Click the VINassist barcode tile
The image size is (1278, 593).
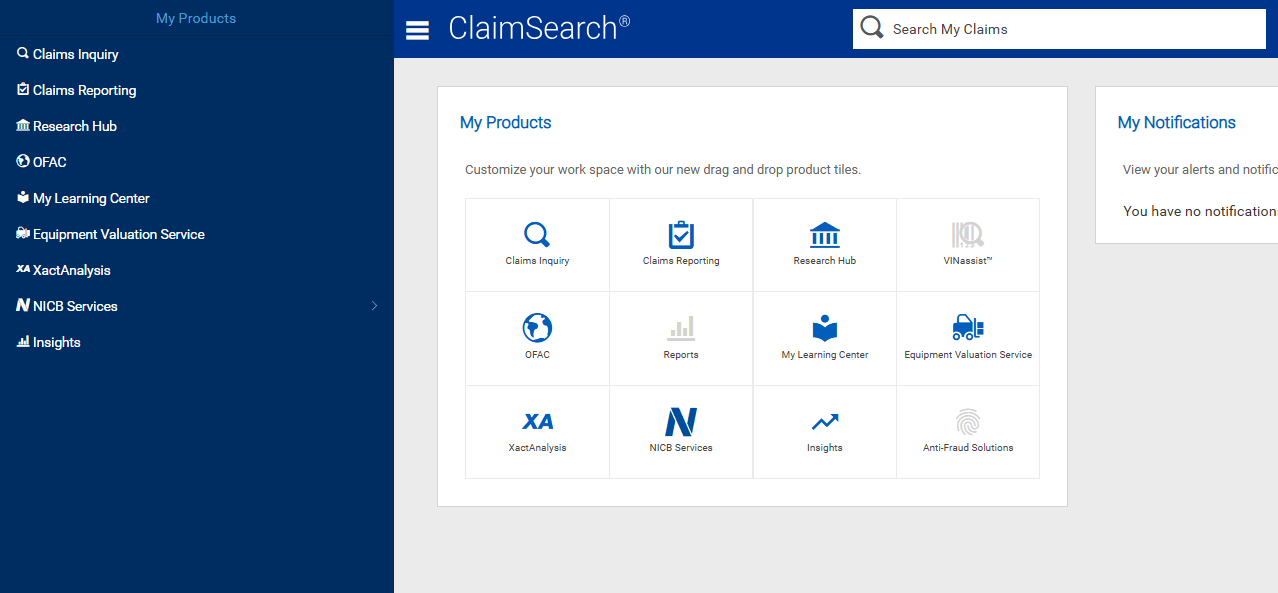coord(968,235)
